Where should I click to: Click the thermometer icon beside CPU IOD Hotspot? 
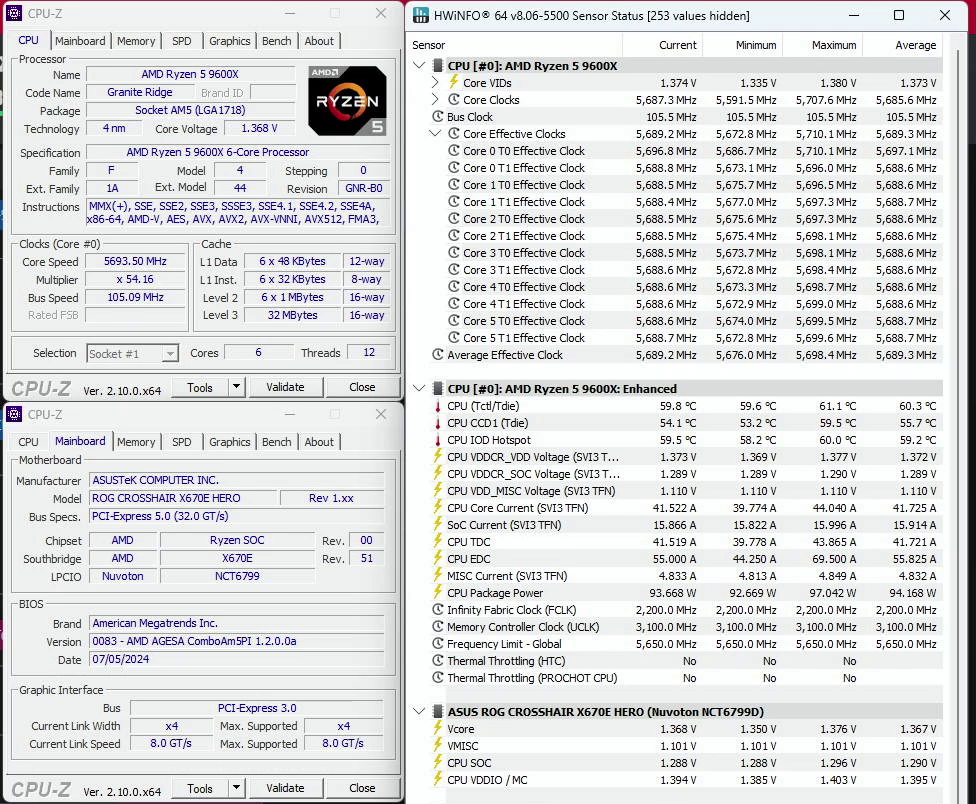pos(438,440)
